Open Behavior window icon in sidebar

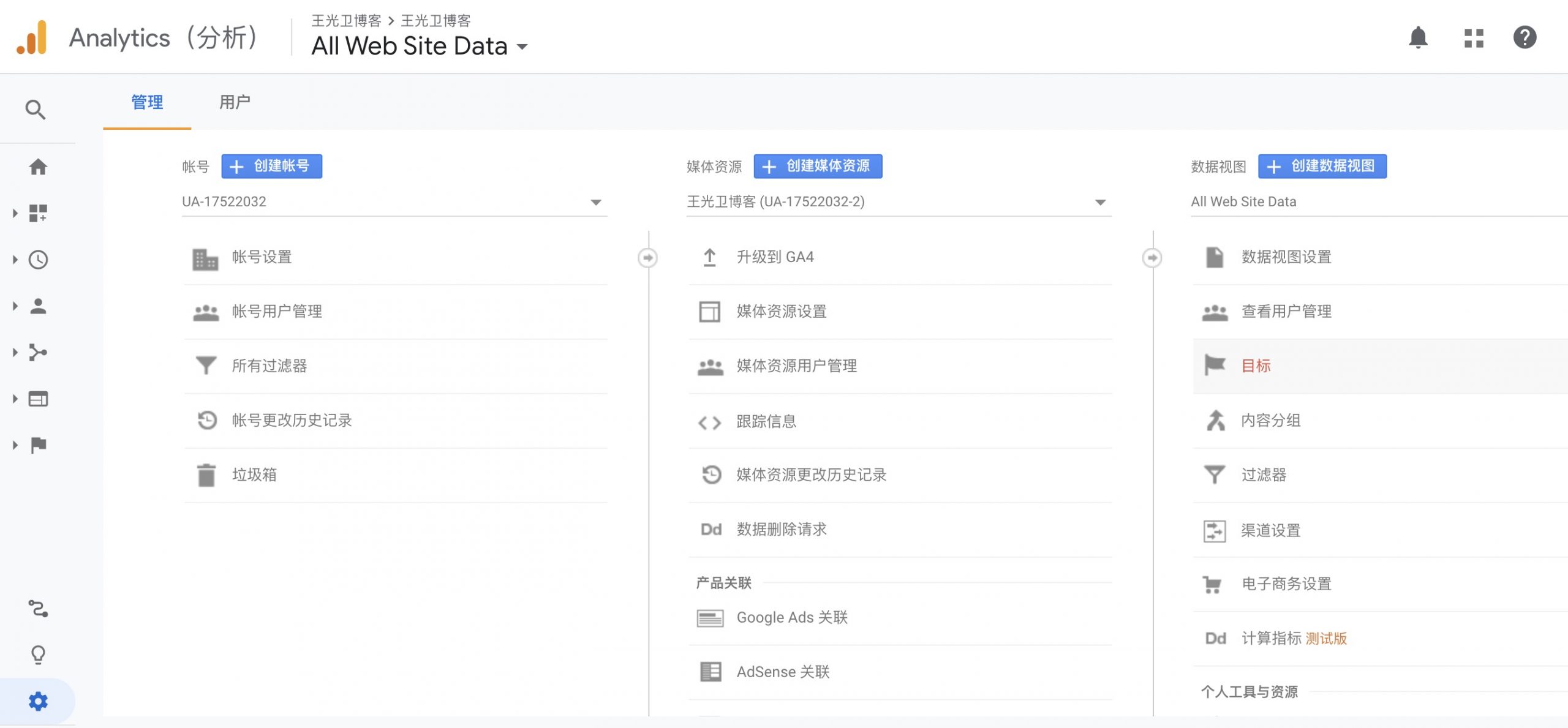coord(38,399)
